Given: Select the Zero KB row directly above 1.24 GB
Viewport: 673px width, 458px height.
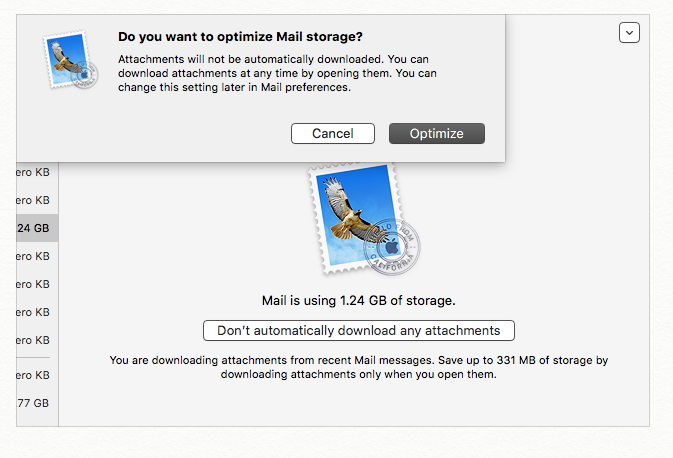Looking at the screenshot, I should [x=34, y=200].
